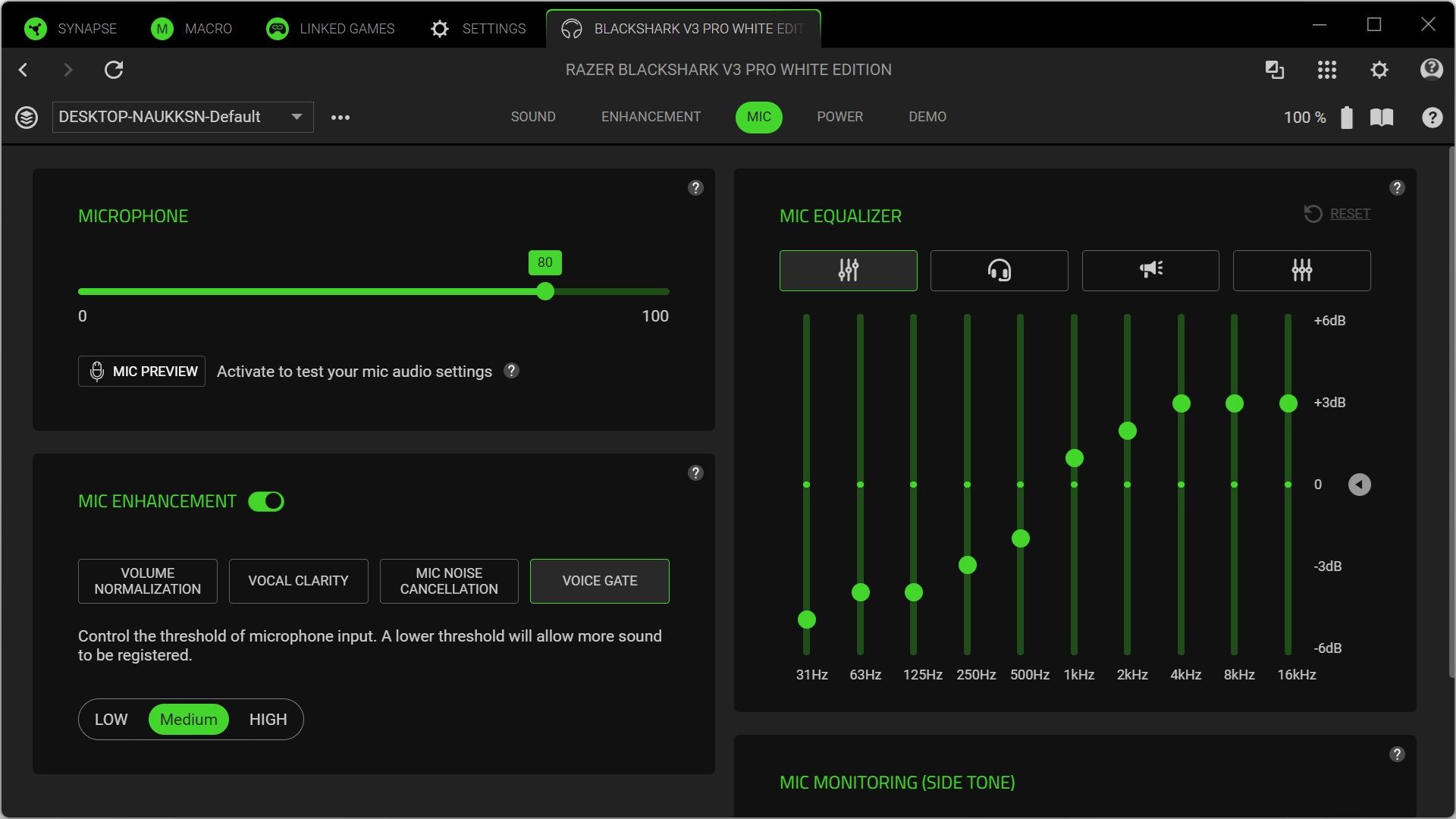Collapse the equalizer side arrow near 0 dB
Viewport: 1456px width, 819px height.
pos(1360,484)
